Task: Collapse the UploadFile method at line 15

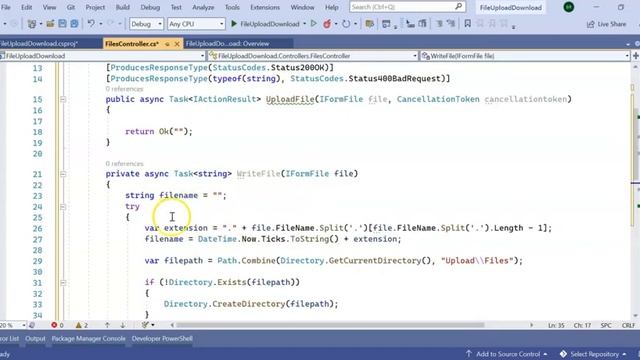Action: click(63, 99)
